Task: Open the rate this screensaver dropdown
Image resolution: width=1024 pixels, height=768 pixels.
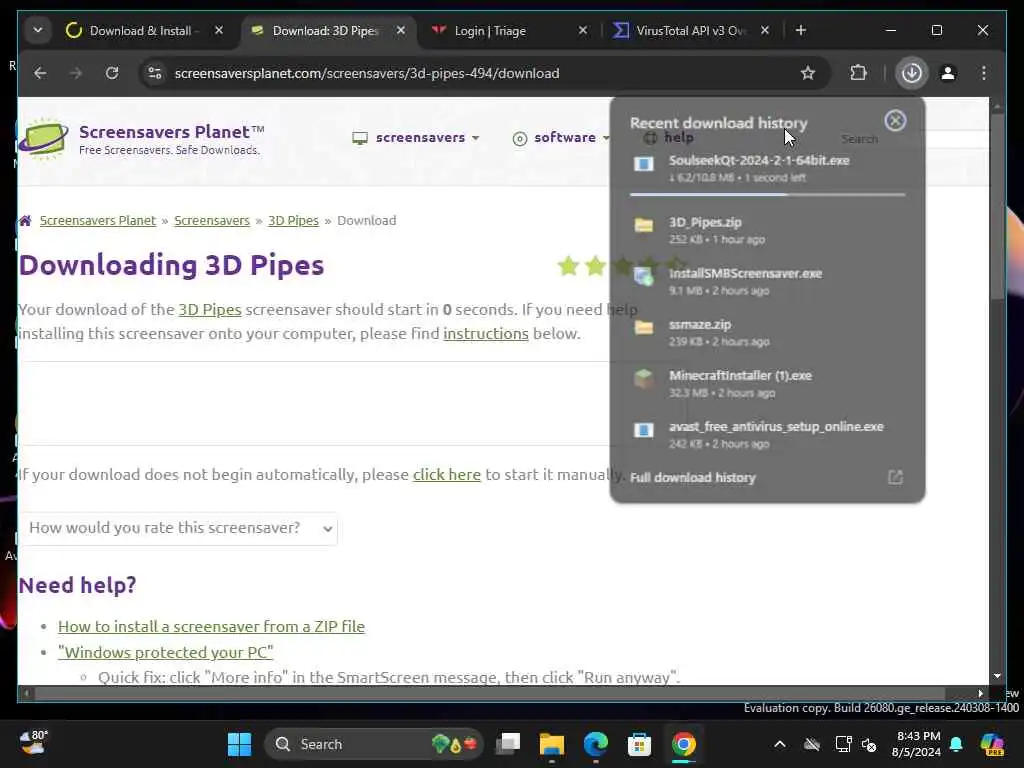Action: (x=178, y=528)
